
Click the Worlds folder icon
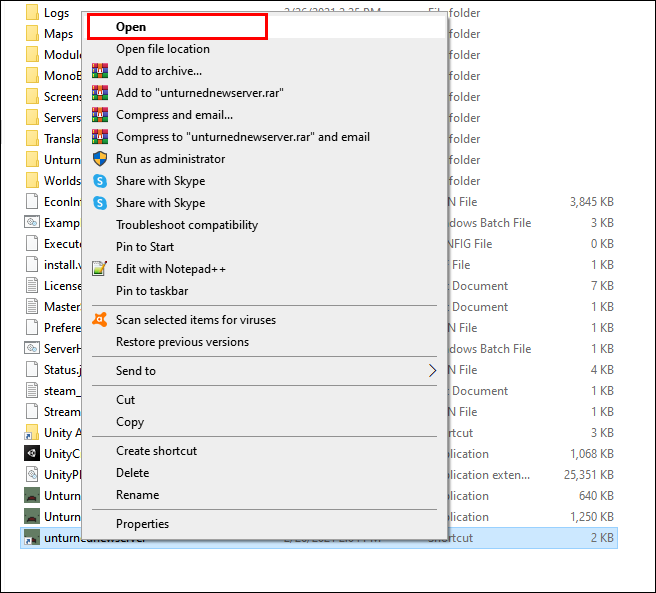tap(32, 181)
